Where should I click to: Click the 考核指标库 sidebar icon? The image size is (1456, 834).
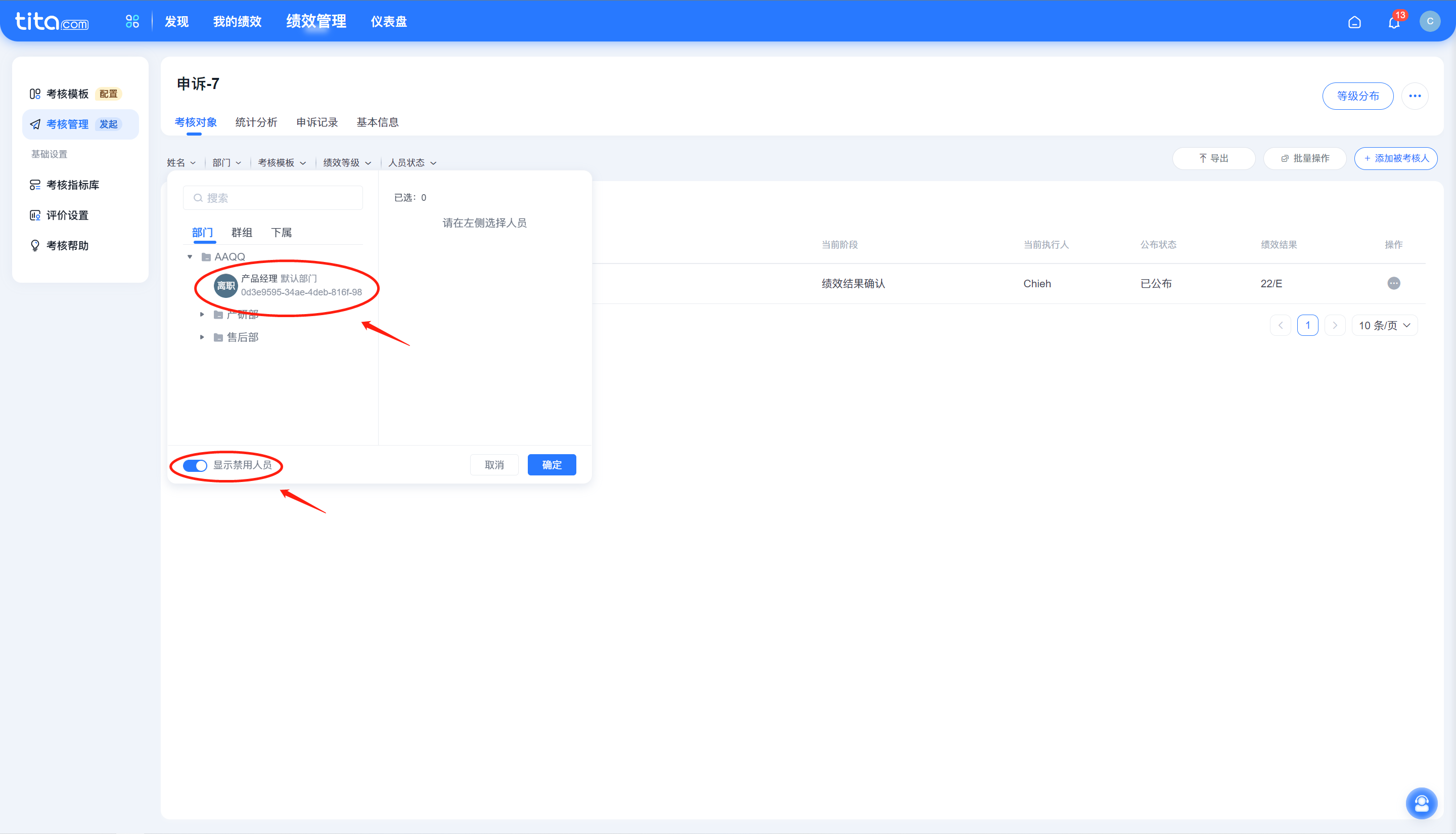[x=35, y=185]
